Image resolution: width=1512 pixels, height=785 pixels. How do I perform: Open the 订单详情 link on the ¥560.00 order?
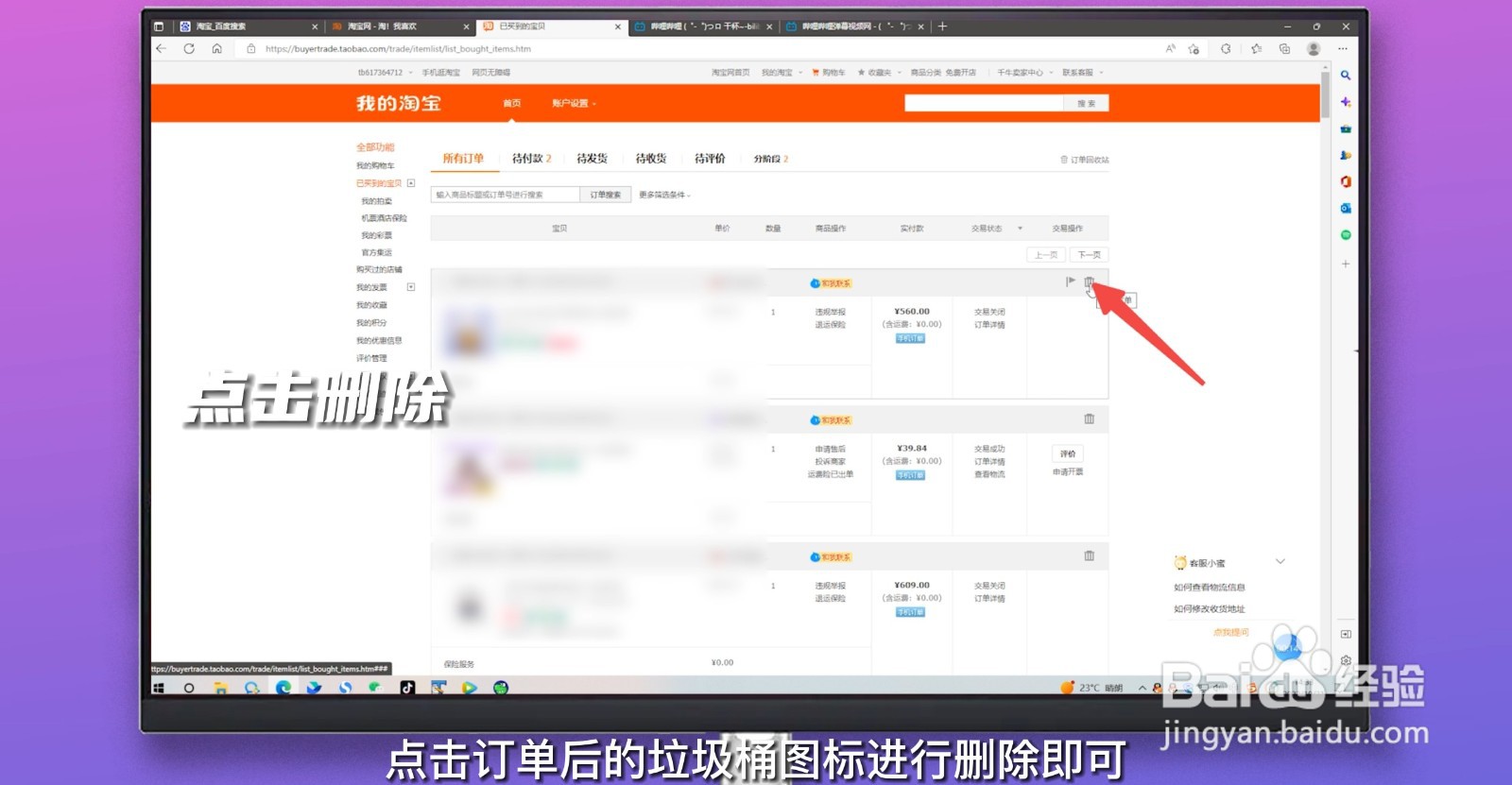(989, 325)
